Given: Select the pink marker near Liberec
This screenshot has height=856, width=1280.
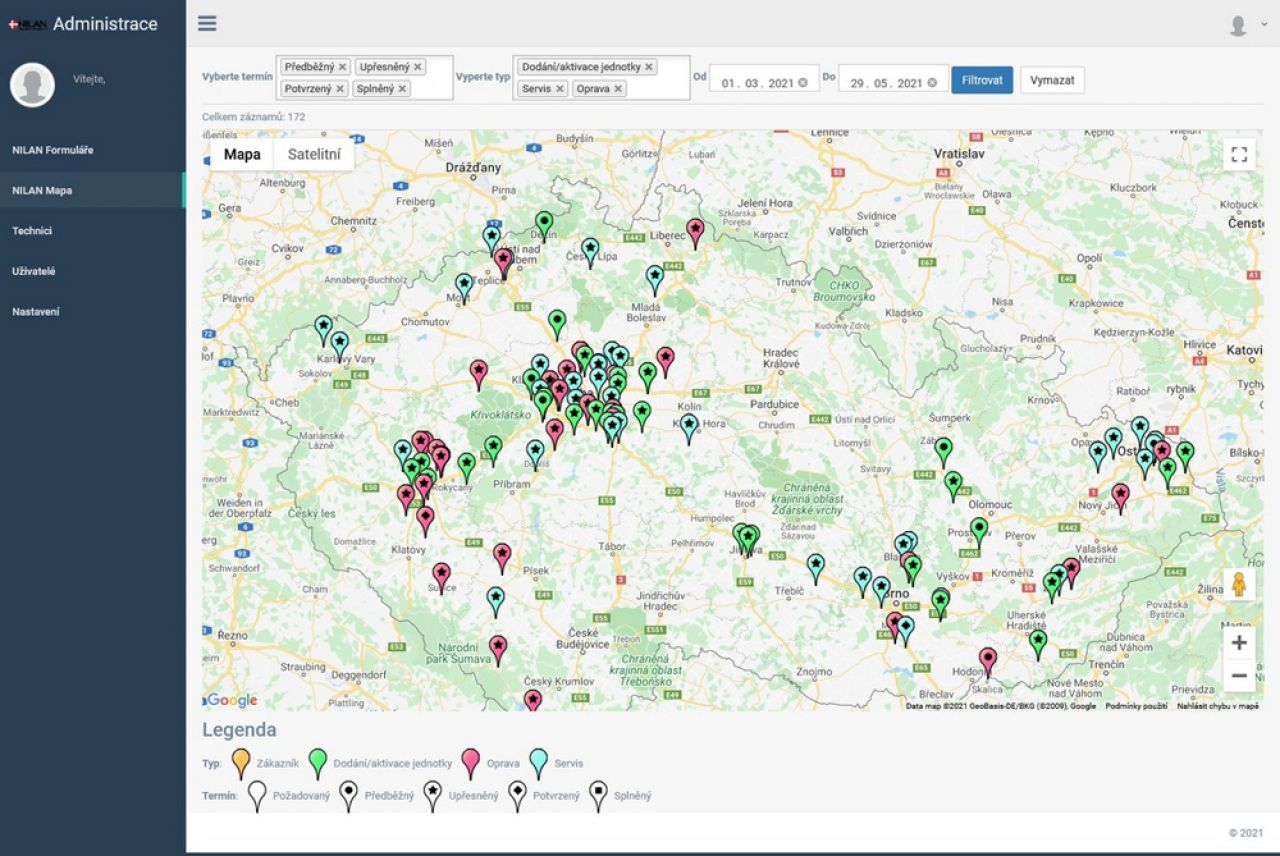Looking at the screenshot, I should 695,233.
